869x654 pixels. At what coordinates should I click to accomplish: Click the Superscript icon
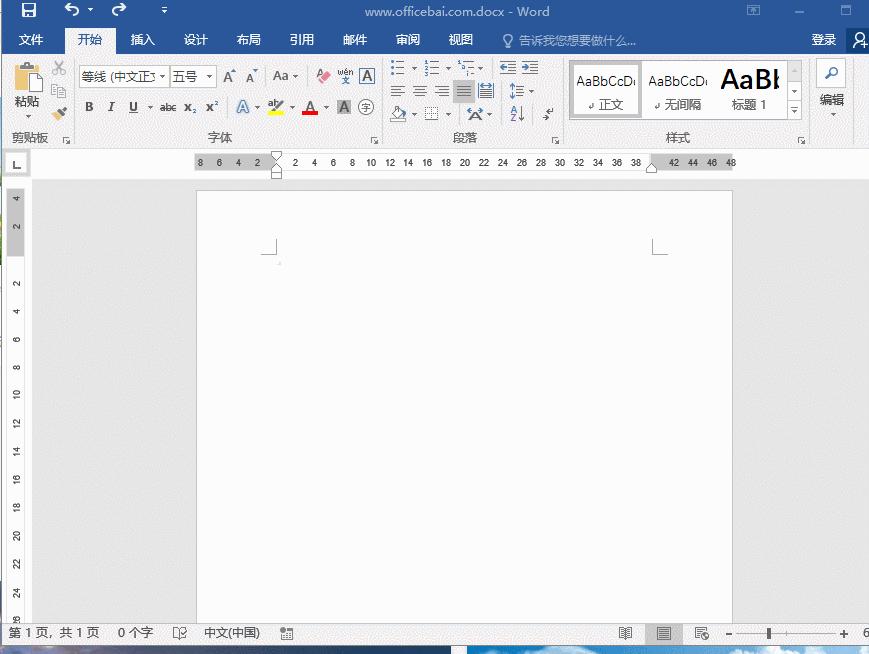tap(212, 107)
